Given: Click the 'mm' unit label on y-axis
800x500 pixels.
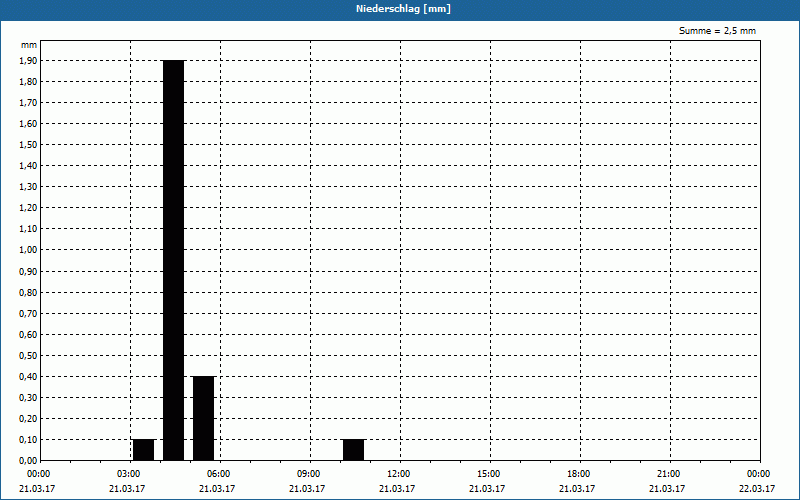Looking at the screenshot, I should click(x=29, y=45).
